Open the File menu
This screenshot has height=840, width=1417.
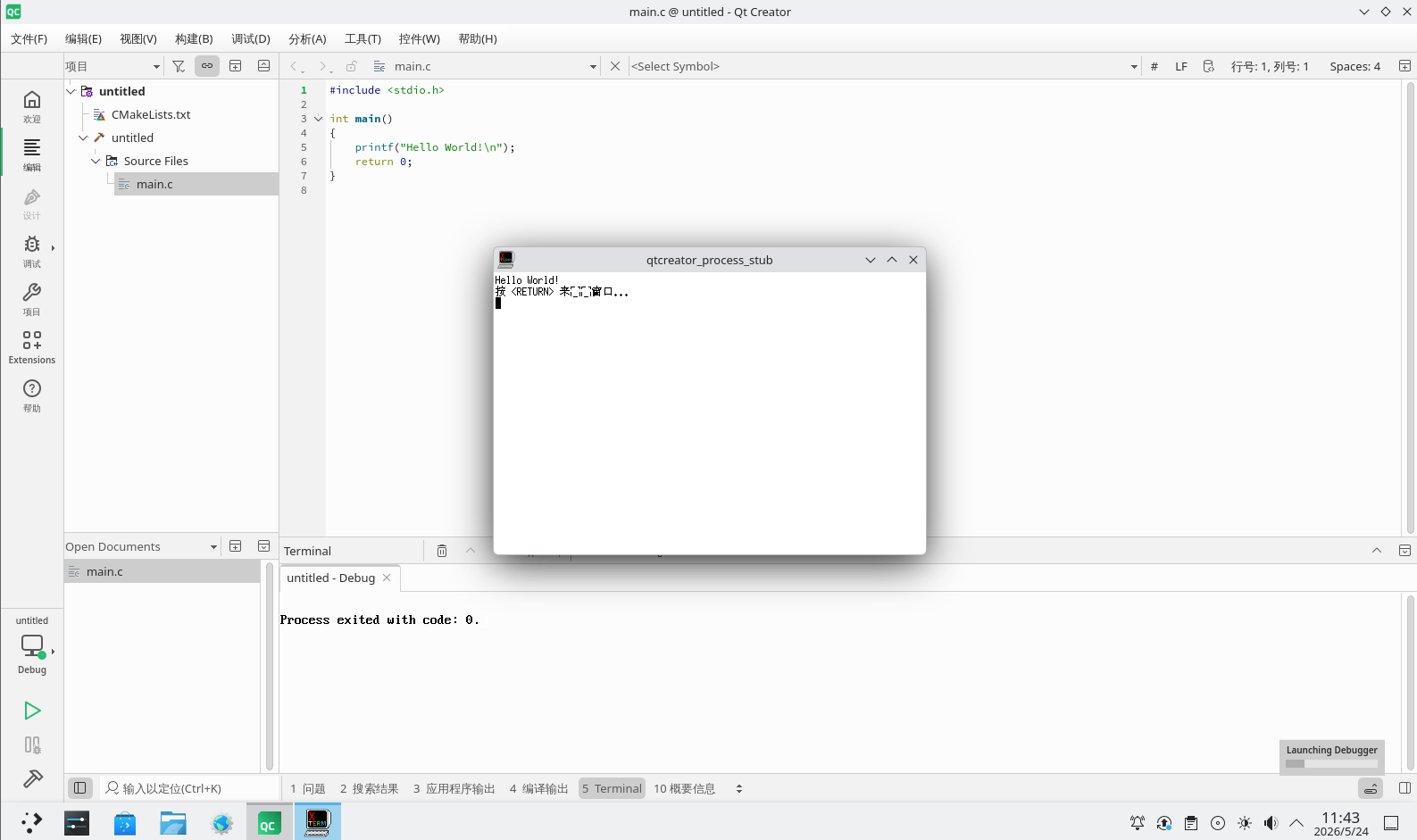[29, 38]
